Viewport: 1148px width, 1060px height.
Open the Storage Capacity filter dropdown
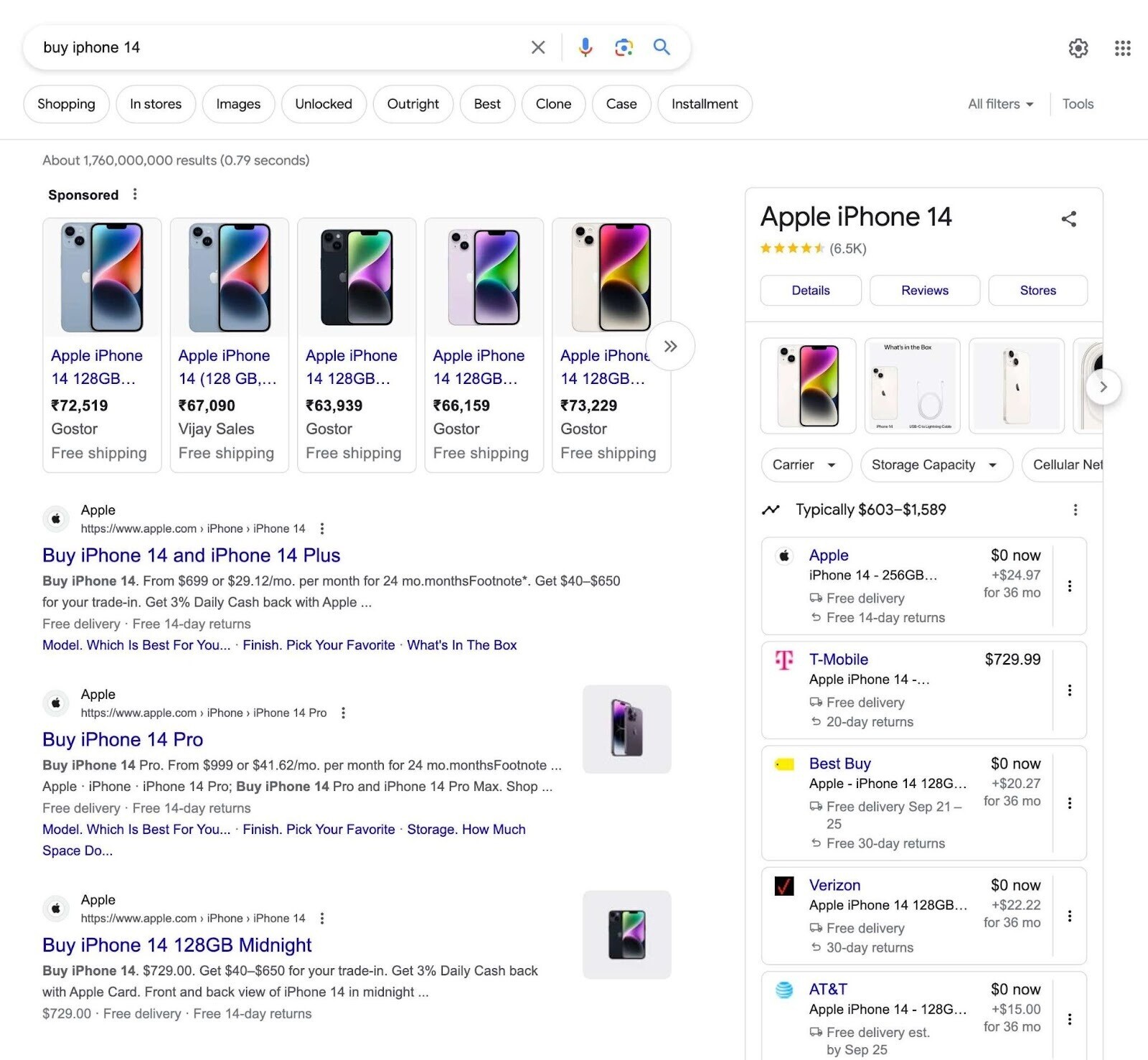(x=936, y=465)
